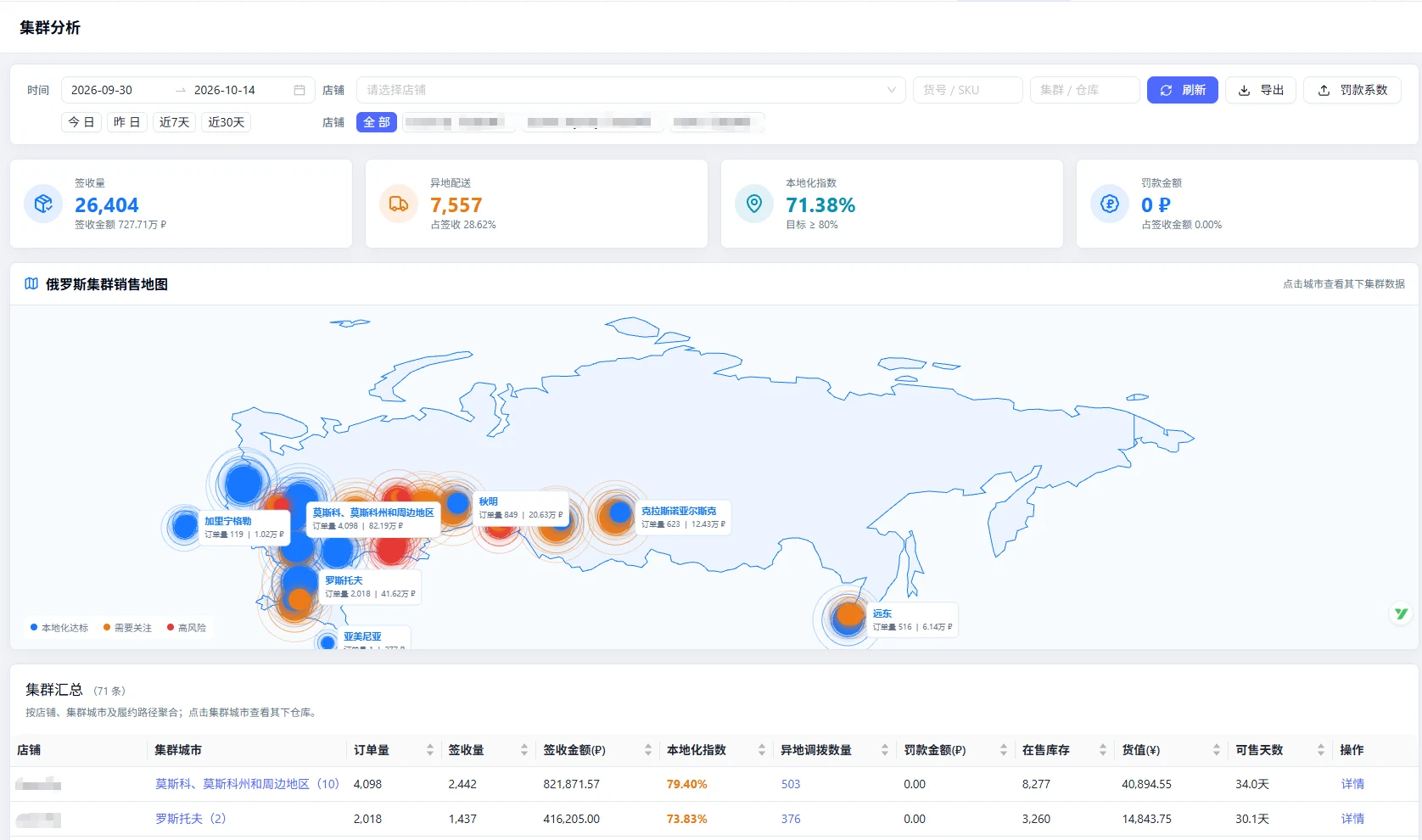The width and height of the screenshot is (1422, 840).
Task: Toggle the 需要关注 orange legend item
Action: 127,628
